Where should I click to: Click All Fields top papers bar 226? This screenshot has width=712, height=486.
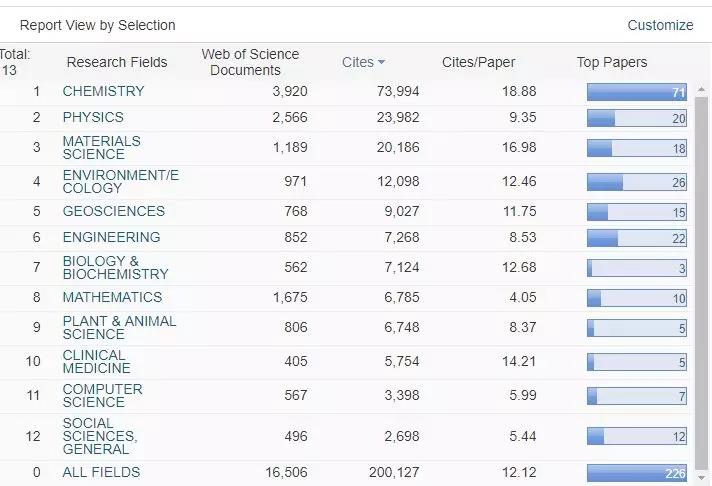636,473
